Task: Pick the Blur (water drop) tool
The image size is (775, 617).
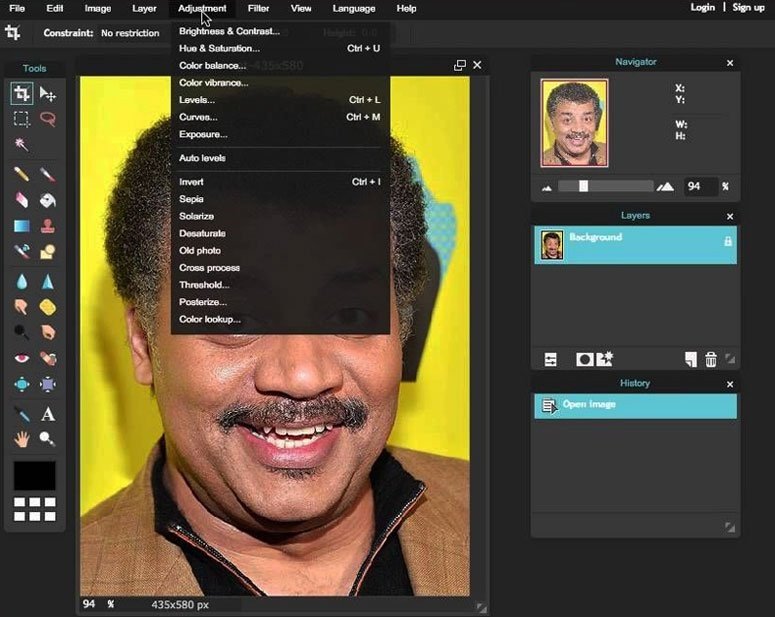Action: [22, 282]
